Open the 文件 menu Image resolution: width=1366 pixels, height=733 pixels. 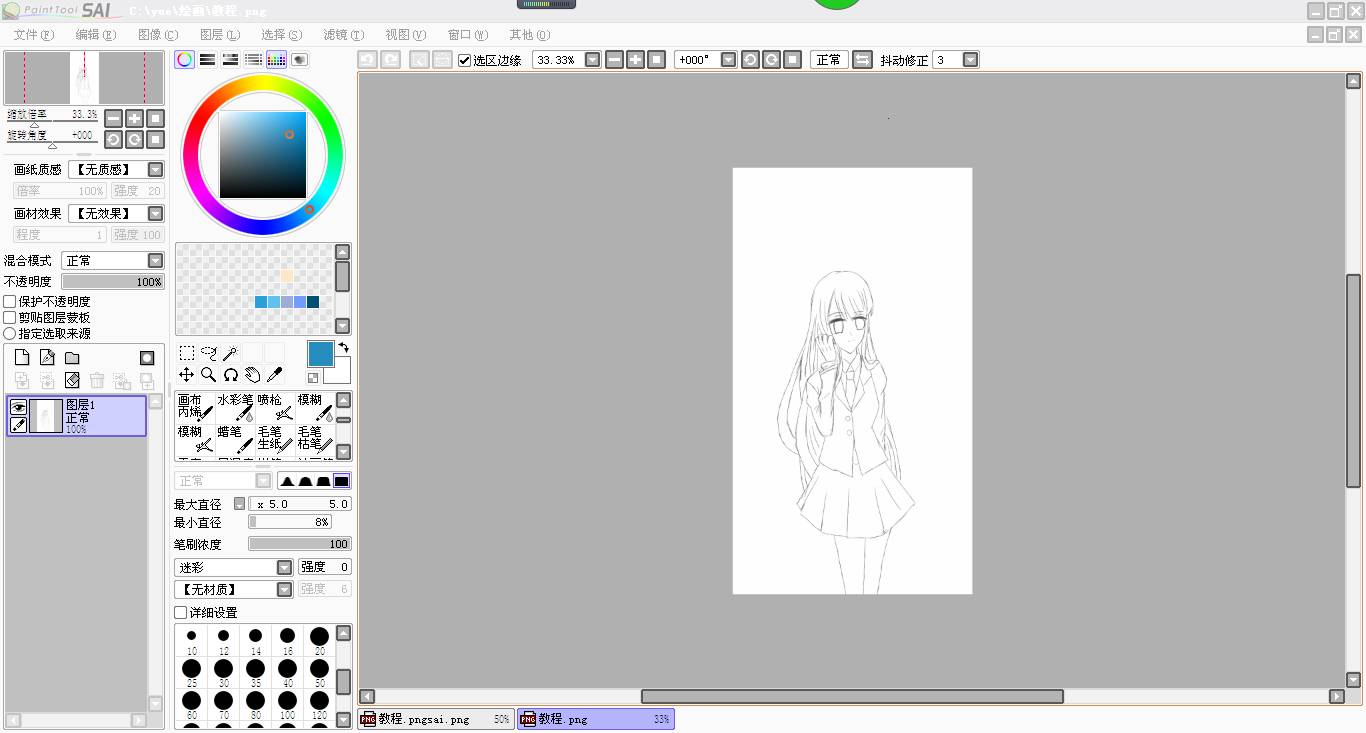point(34,35)
